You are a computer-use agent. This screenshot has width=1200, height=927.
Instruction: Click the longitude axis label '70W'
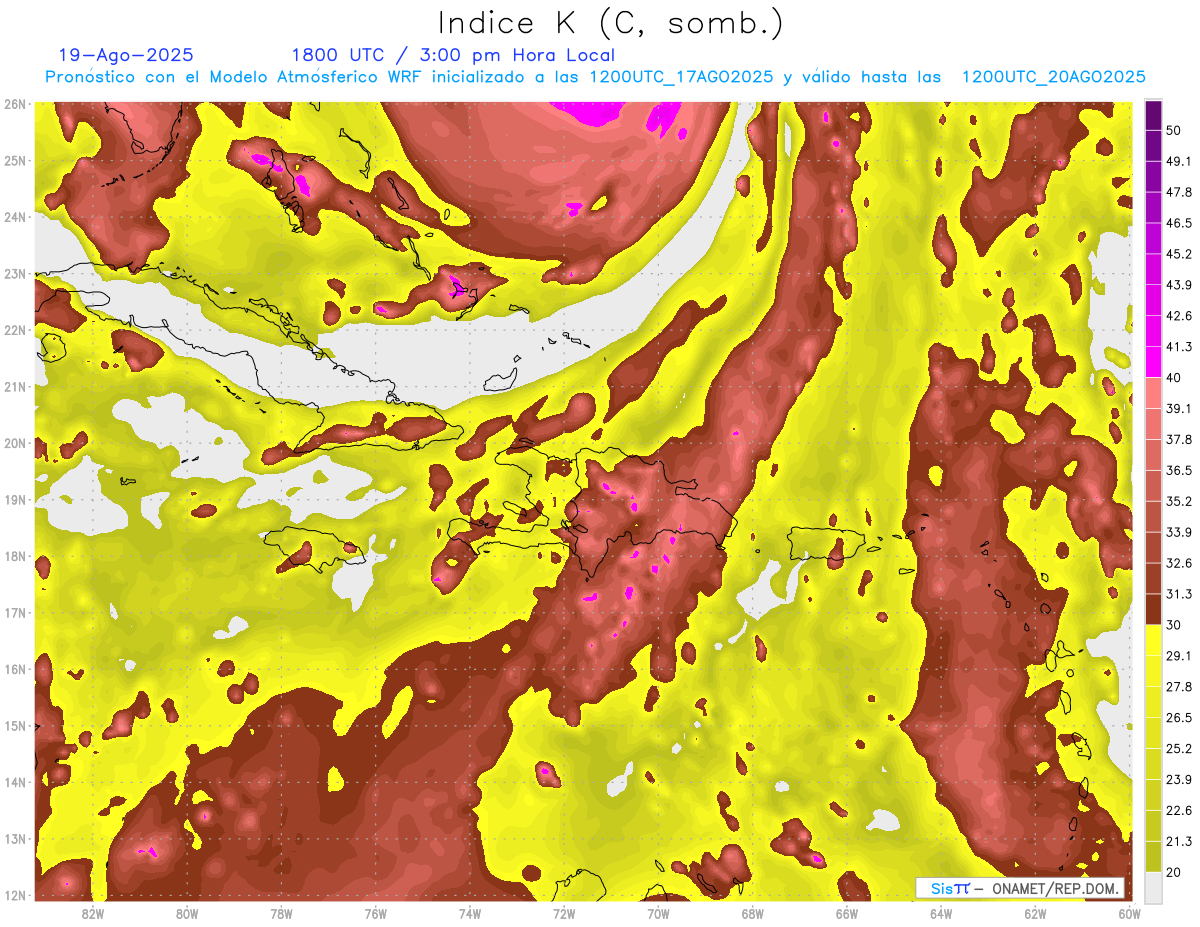tap(658, 913)
